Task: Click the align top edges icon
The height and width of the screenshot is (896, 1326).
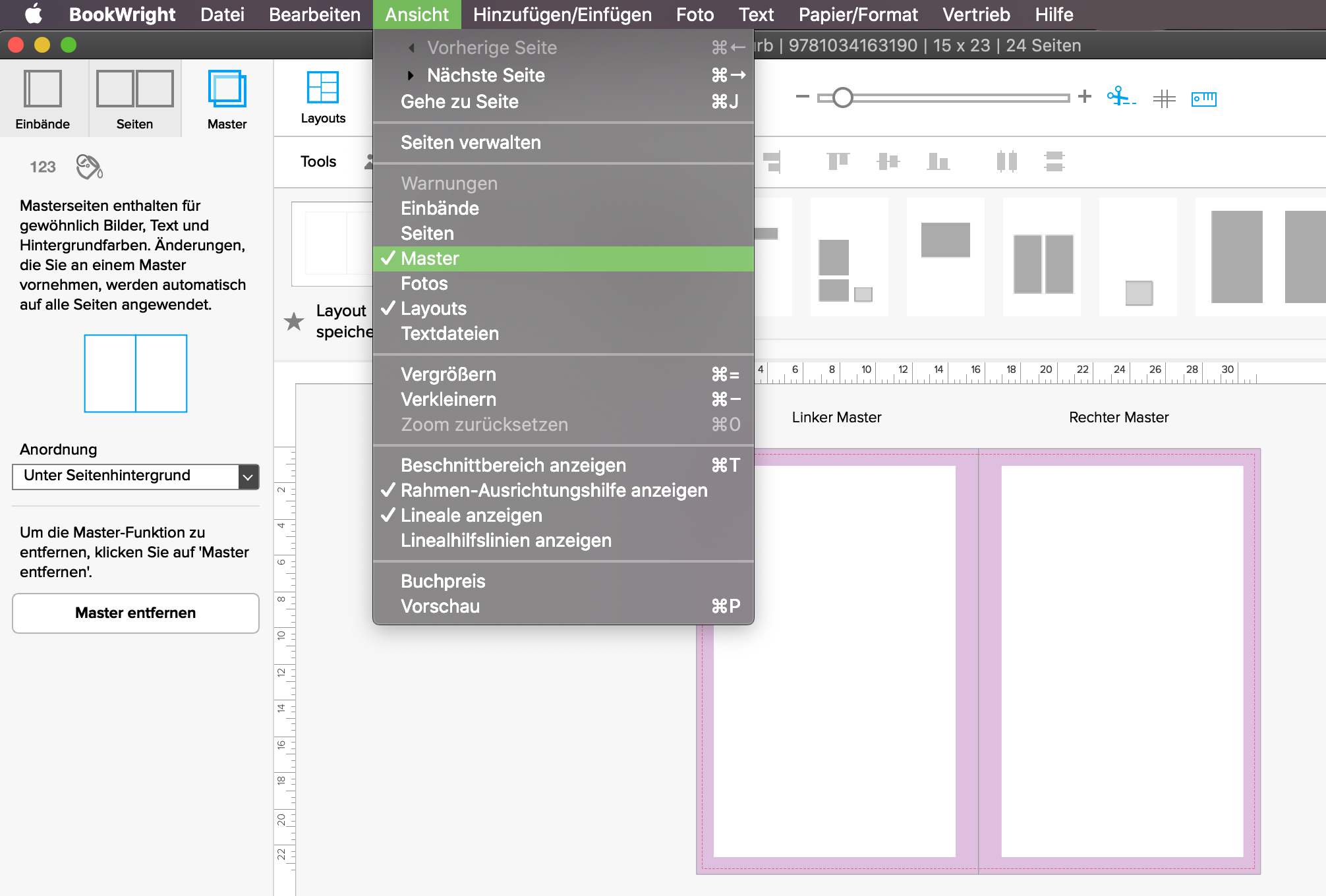Action: point(838,161)
